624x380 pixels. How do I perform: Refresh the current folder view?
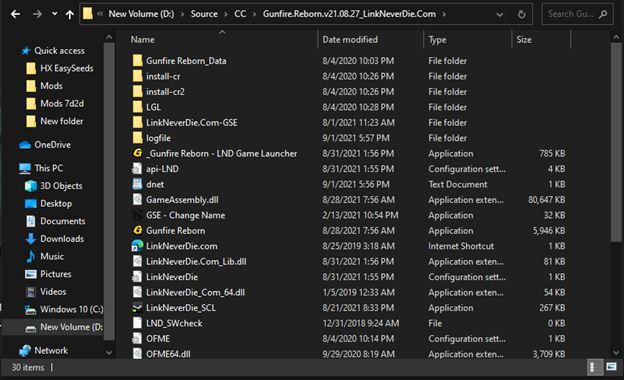521,15
